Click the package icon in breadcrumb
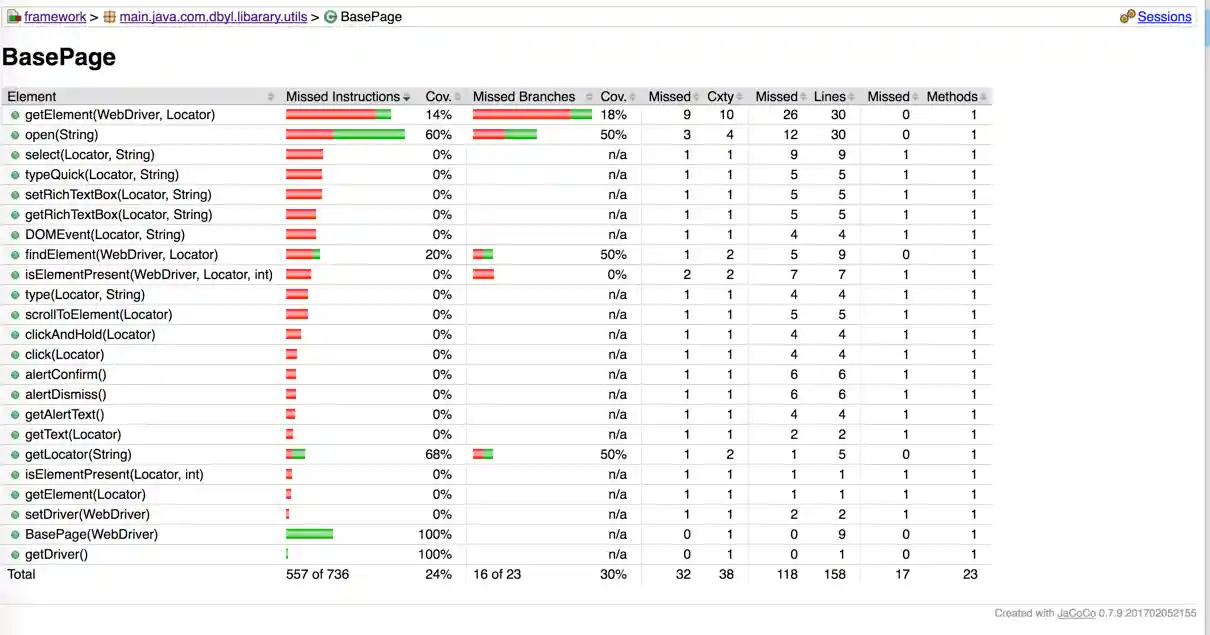This screenshot has width=1210, height=635. pos(109,17)
